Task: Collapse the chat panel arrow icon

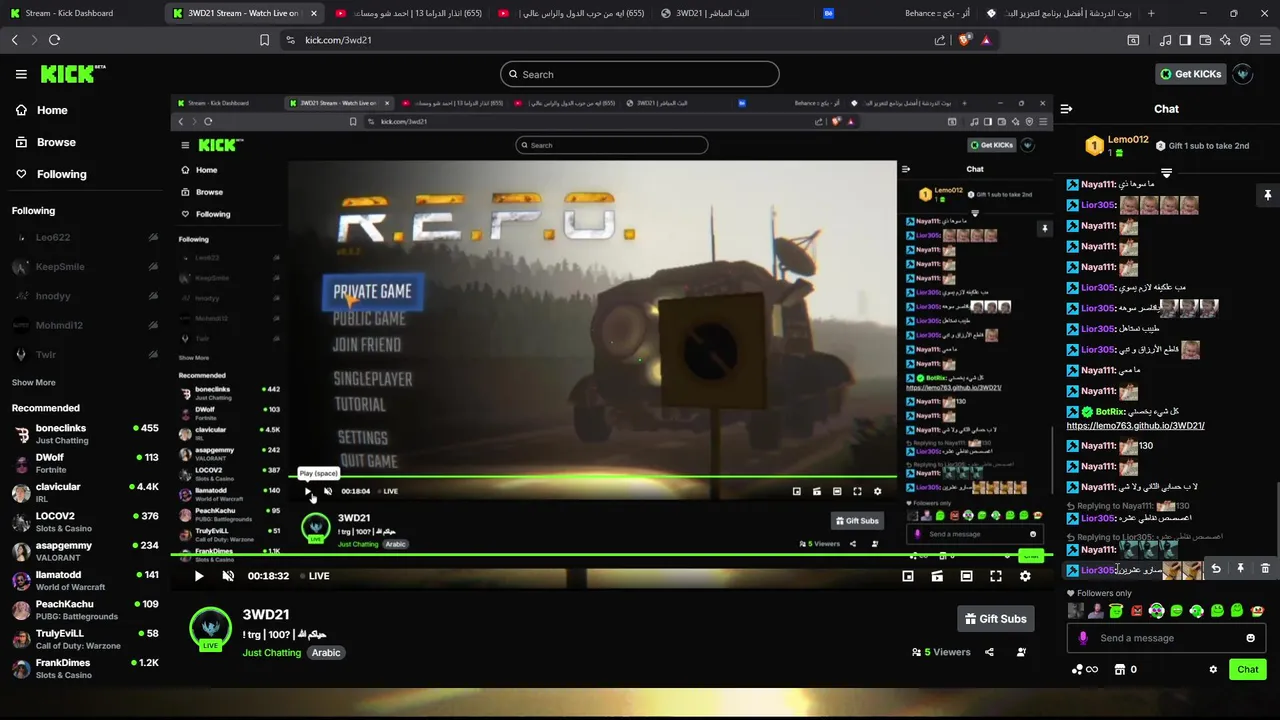Action: (1066, 109)
